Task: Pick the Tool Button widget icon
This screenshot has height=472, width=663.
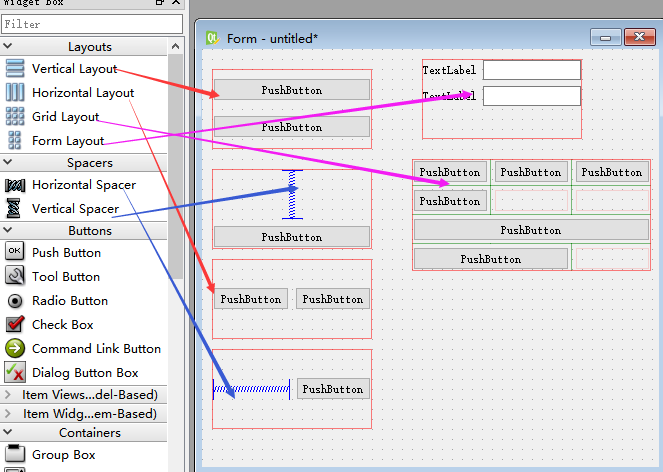Action: (15, 277)
